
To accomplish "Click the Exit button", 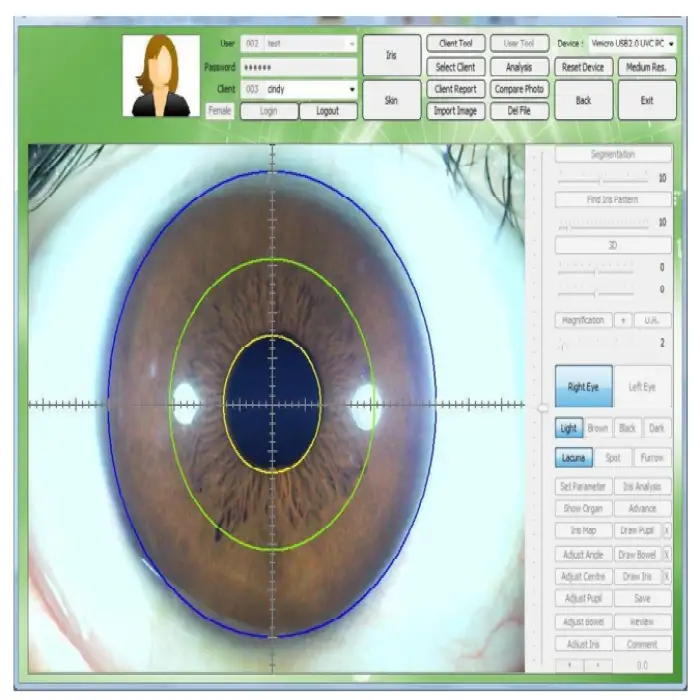I will click(x=646, y=100).
